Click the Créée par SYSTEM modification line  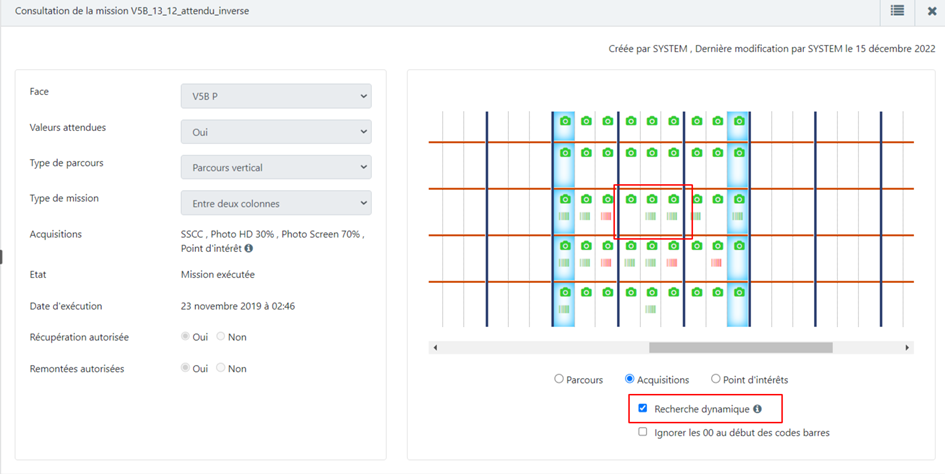(x=772, y=49)
